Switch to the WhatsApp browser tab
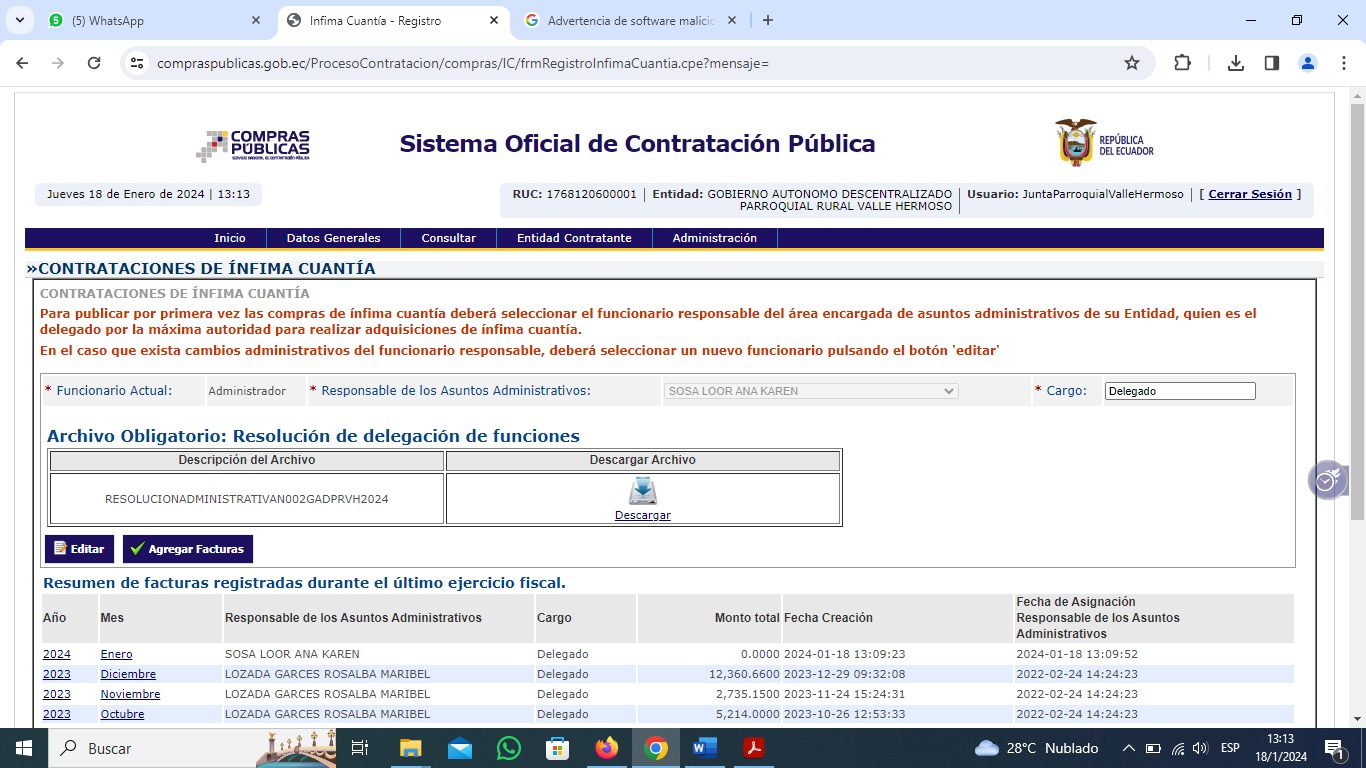This screenshot has height=768, width=1366. pos(150,20)
